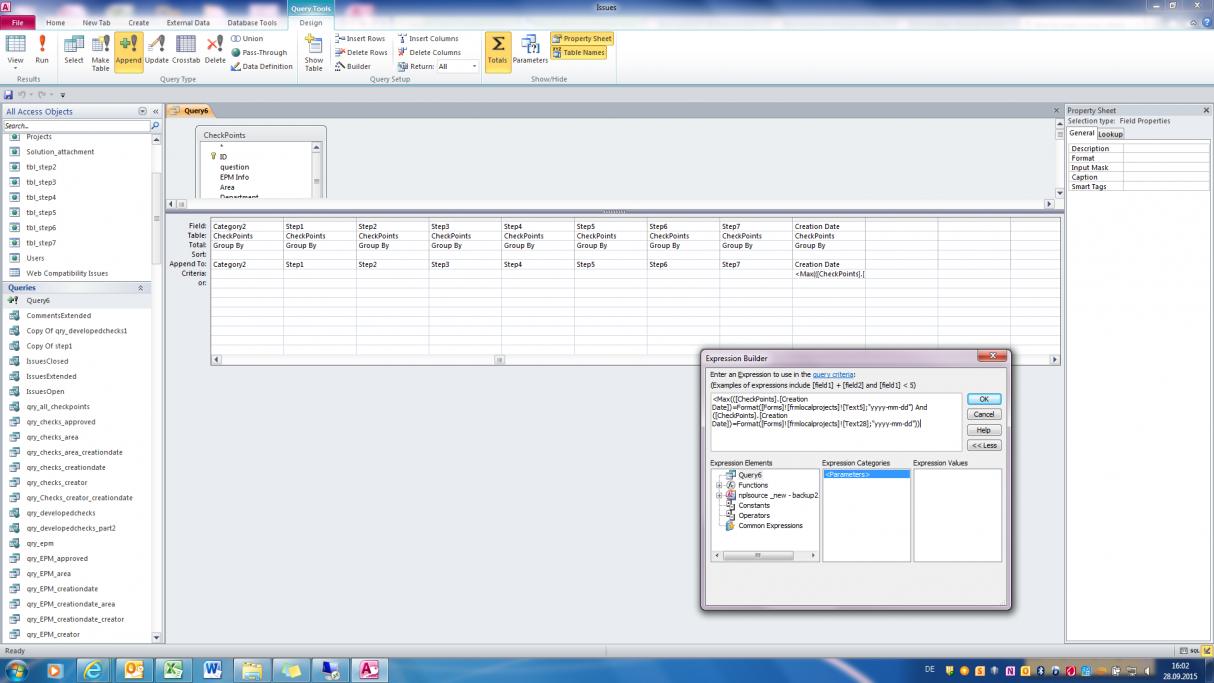
Task: Toggle Table Names display
Action: click(578, 53)
